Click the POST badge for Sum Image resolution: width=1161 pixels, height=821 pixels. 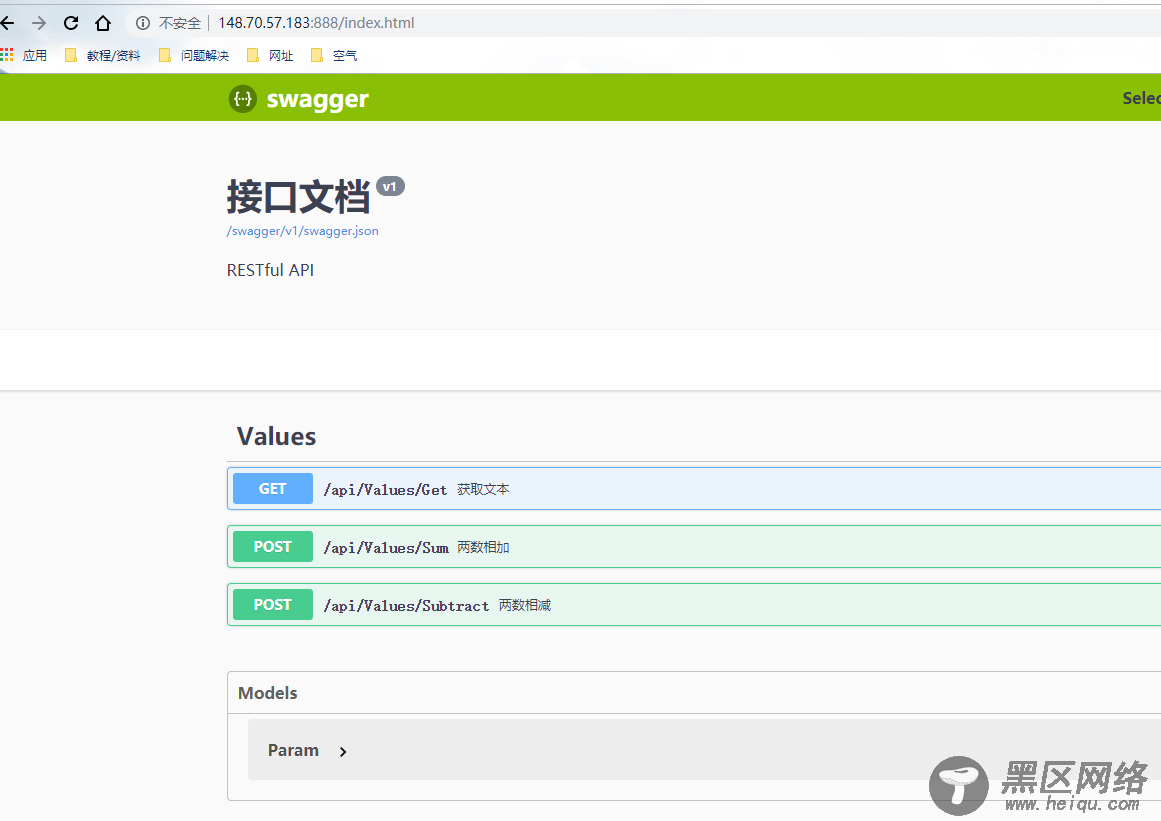pyautogui.click(x=272, y=546)
